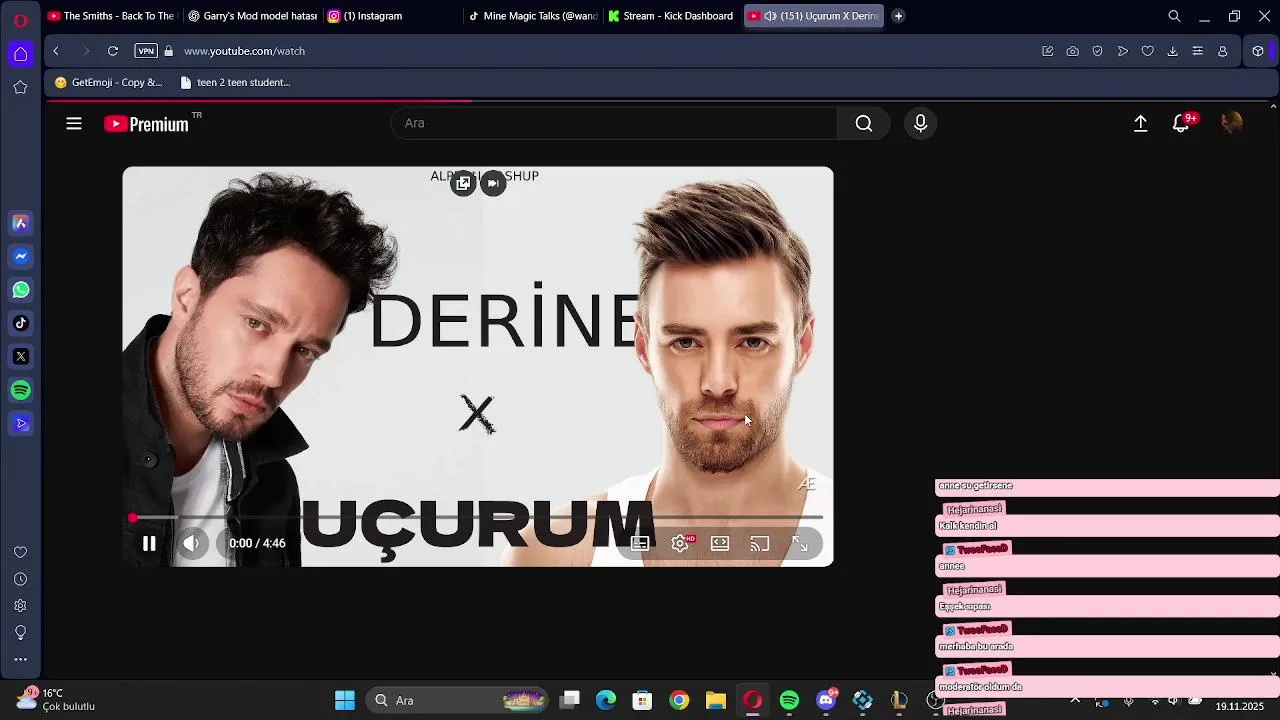
Task: Open YouTube hamburger guide menu
Action: click(x=74, y=123)
